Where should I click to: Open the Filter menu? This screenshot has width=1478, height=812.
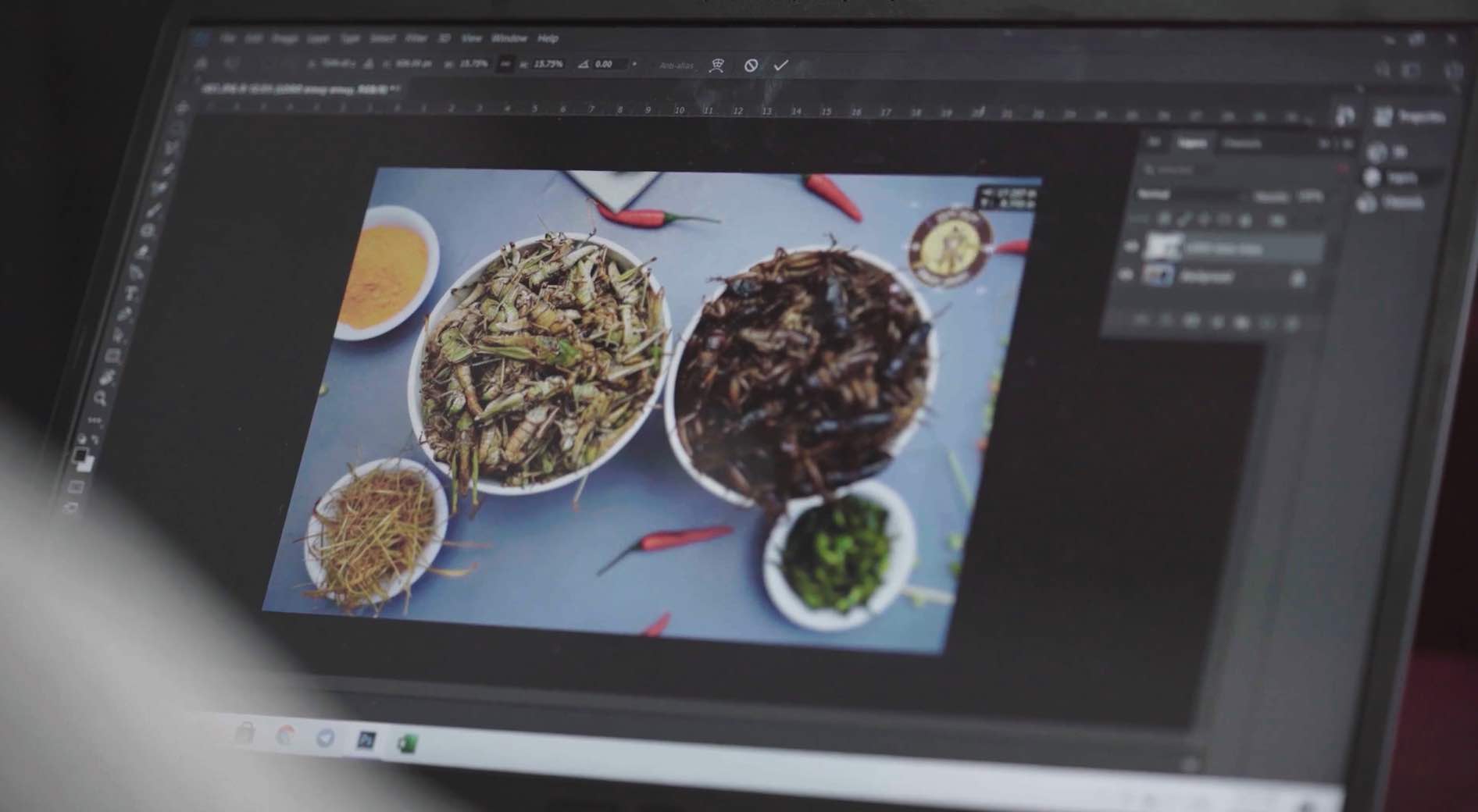point(416,38)
